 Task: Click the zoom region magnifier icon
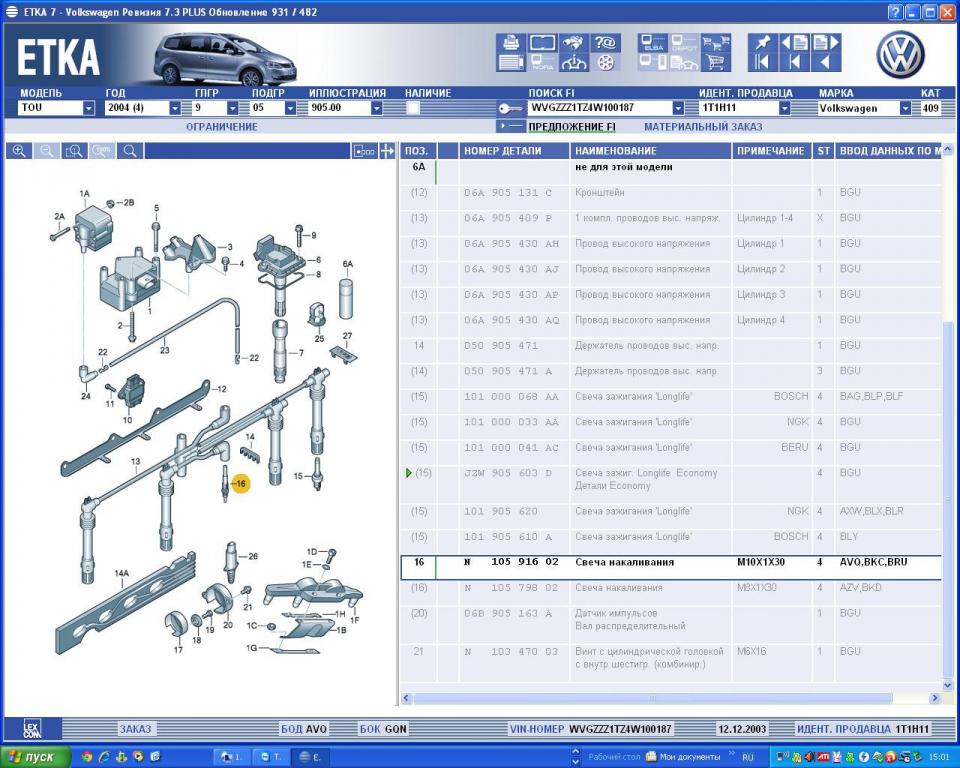point(74,151)
